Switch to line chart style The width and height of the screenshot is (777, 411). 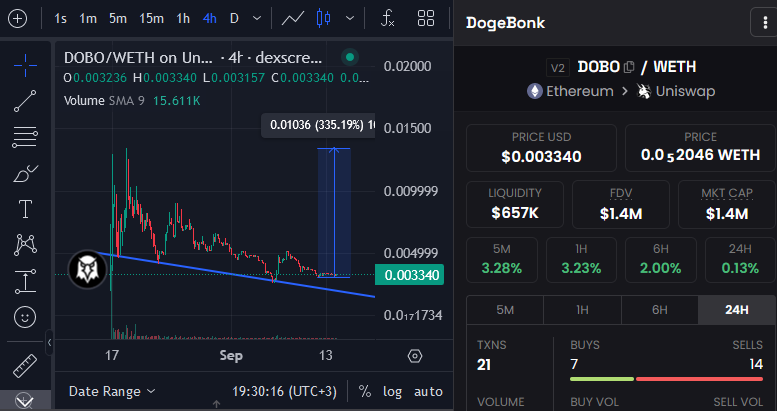point(292,19)
